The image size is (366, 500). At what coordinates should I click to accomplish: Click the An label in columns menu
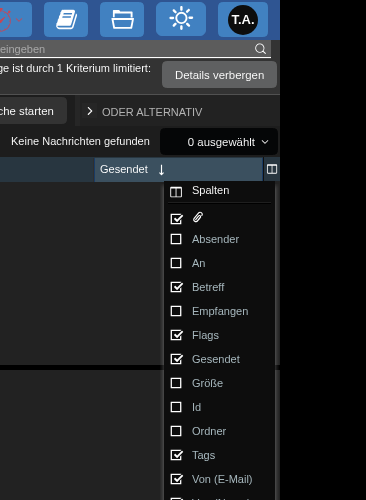tap(199, 263)
